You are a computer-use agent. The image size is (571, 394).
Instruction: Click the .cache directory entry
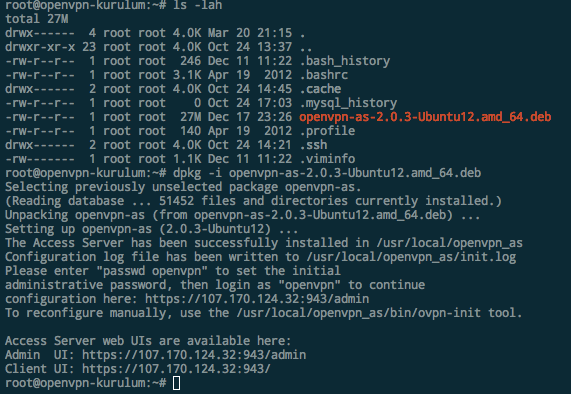click(x=320, y=89)
